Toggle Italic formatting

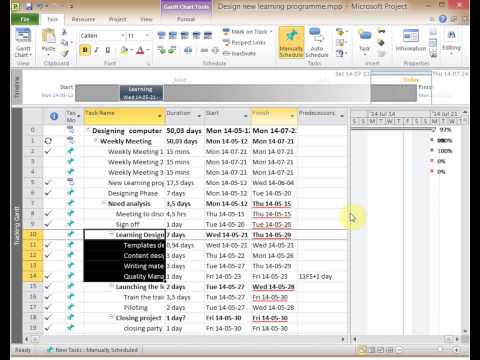pos(96,50)
